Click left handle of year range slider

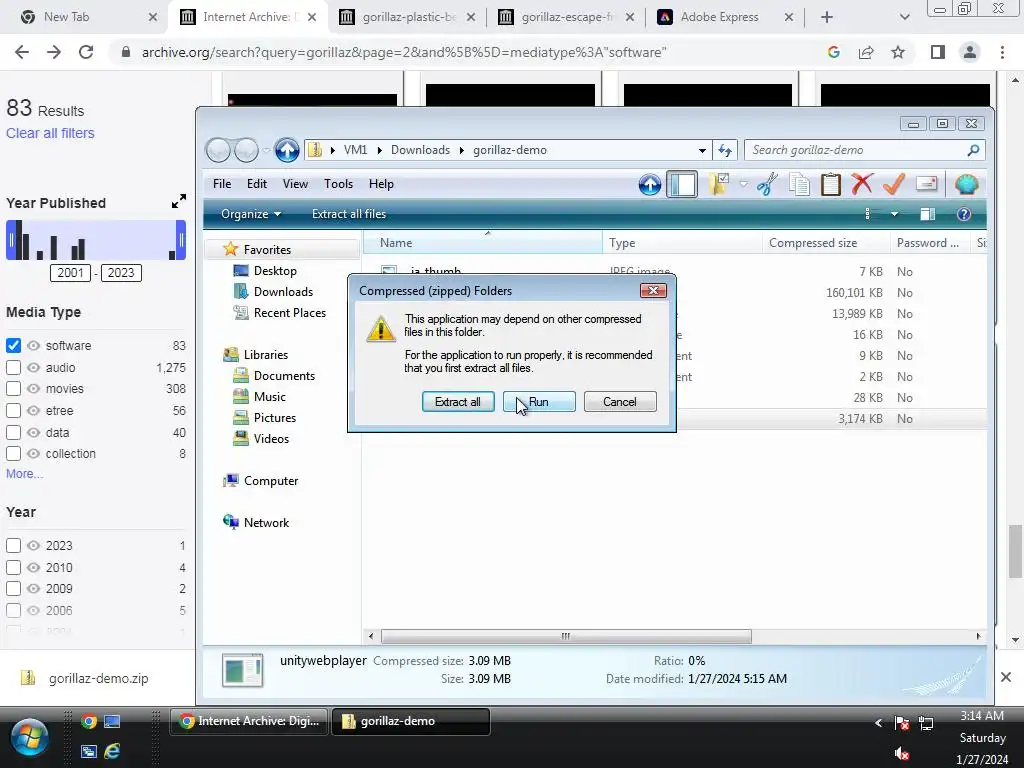click(10, 240)
